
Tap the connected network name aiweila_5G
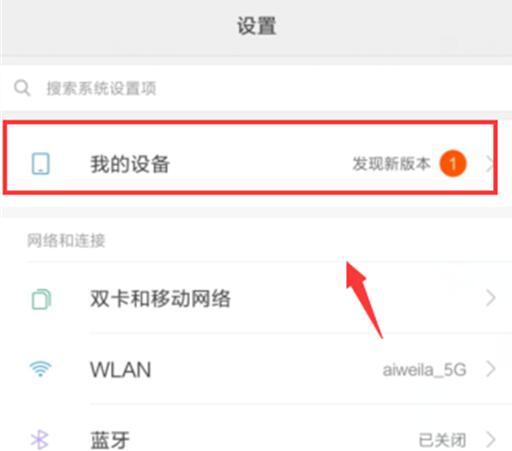(x=424, y=370)
